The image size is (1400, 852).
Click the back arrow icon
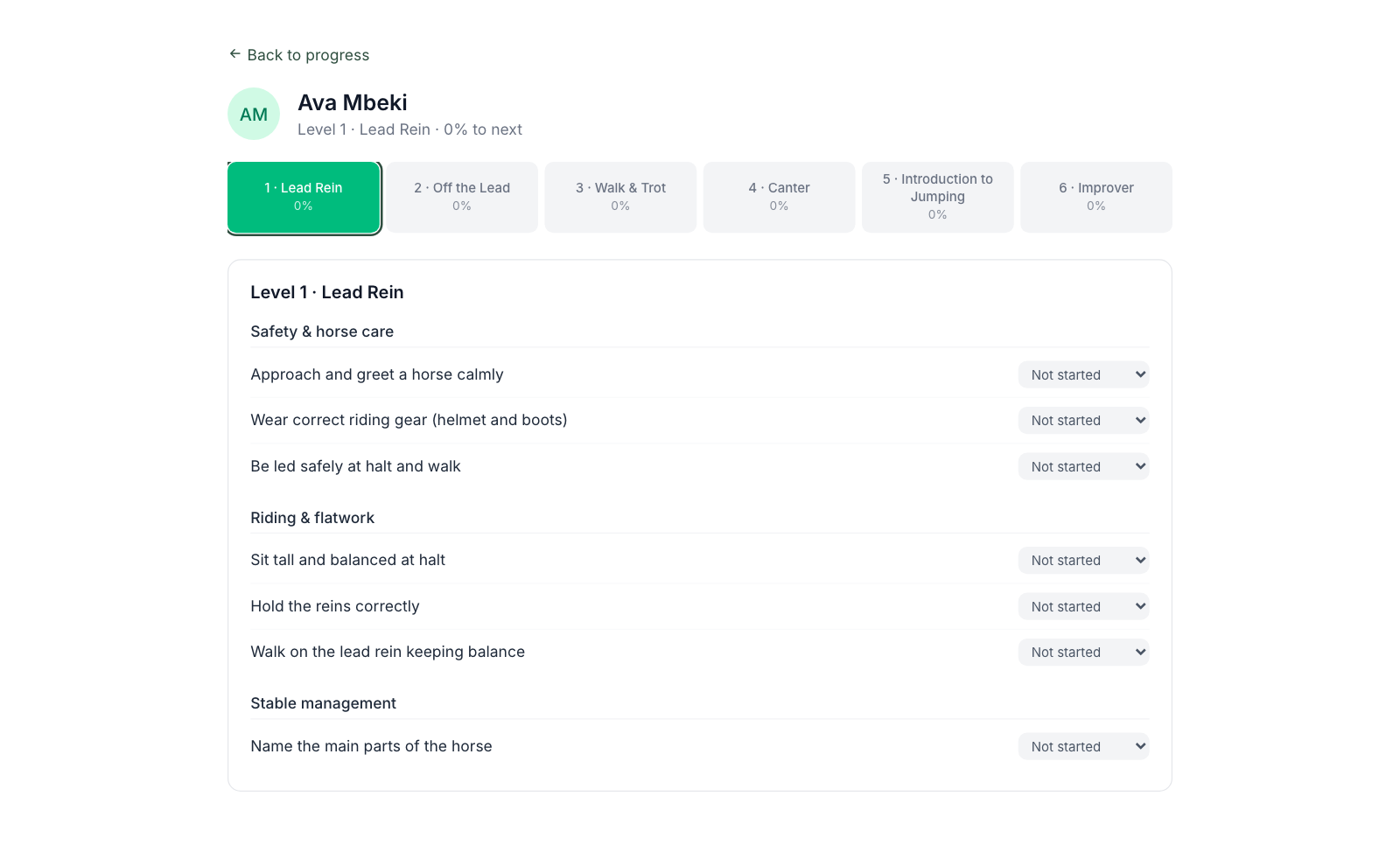234,54
